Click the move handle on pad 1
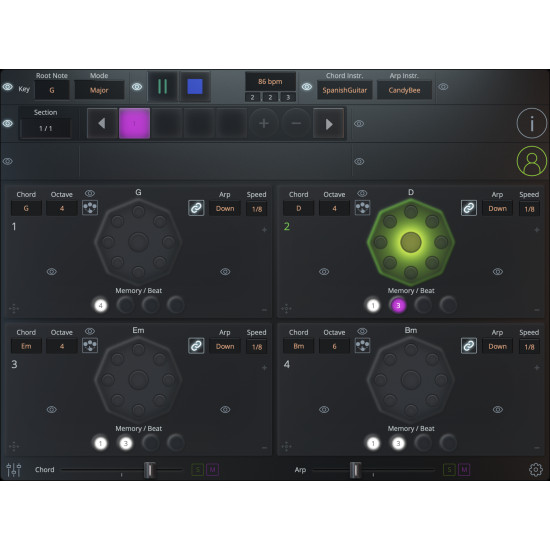550x550 pixels. click(14, 309)
